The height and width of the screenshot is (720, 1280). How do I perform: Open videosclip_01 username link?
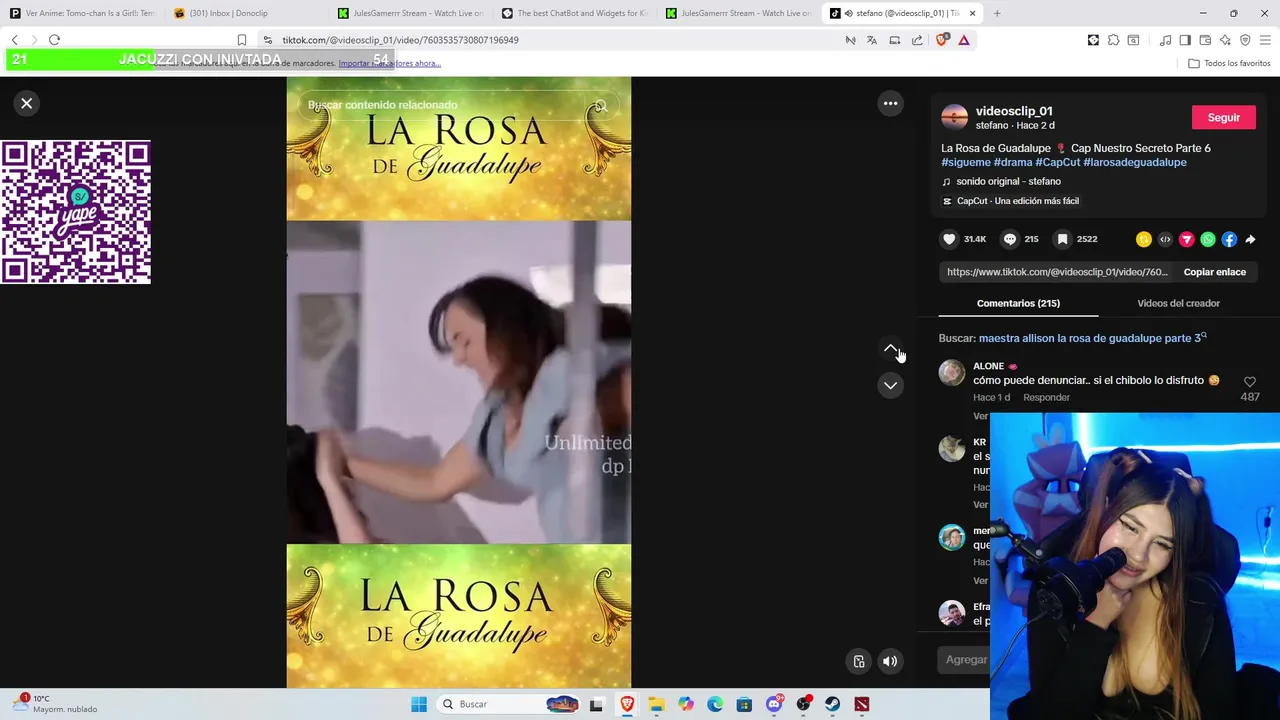(x=1014, y=111)
